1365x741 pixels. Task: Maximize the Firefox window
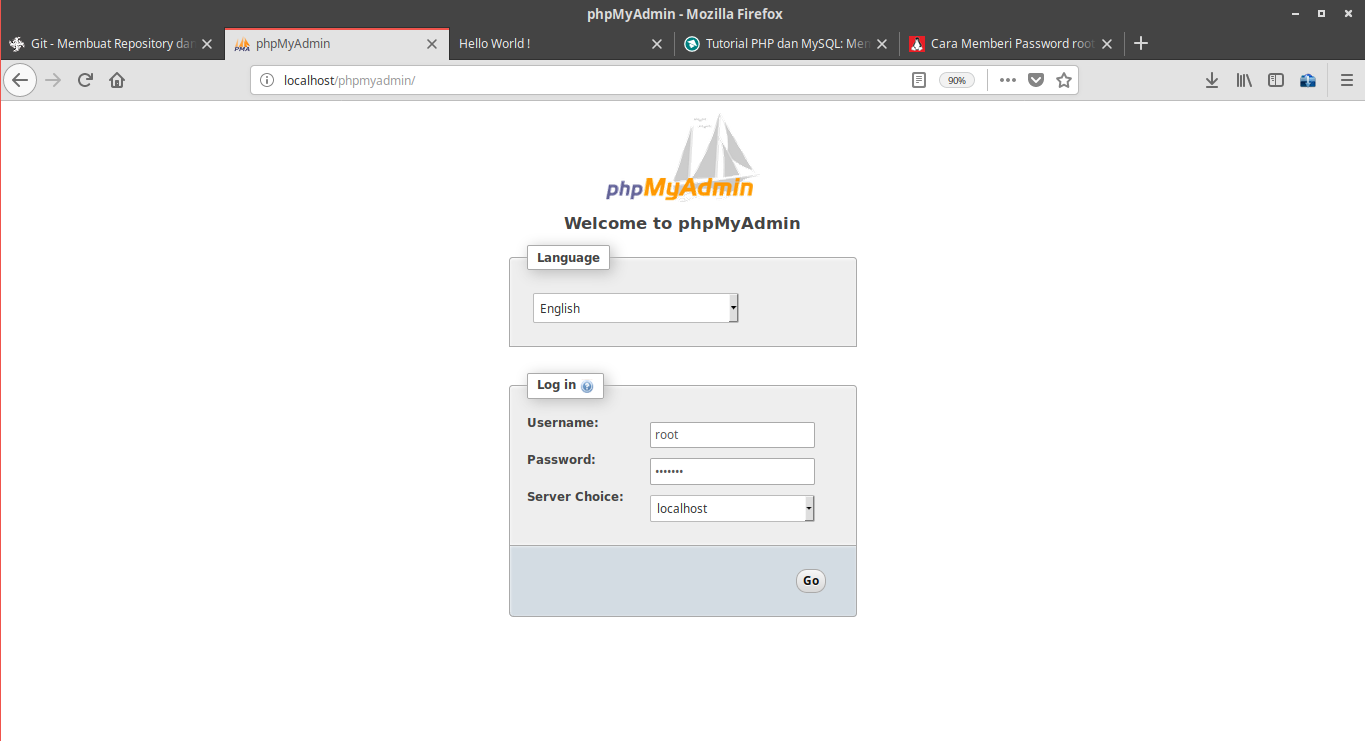point(1321,14)
